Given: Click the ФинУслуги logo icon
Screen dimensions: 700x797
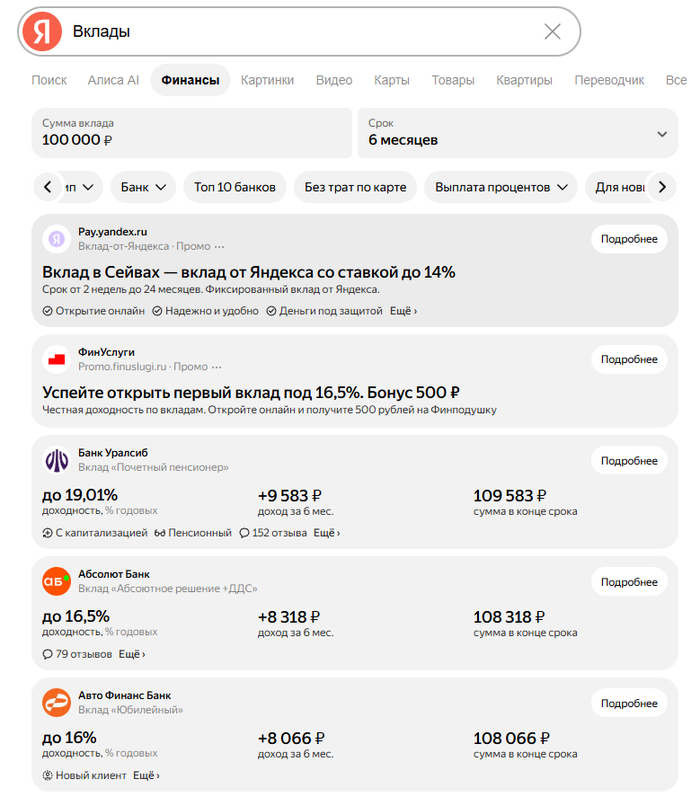Looking at the screenshot, I should coord(56,359).
